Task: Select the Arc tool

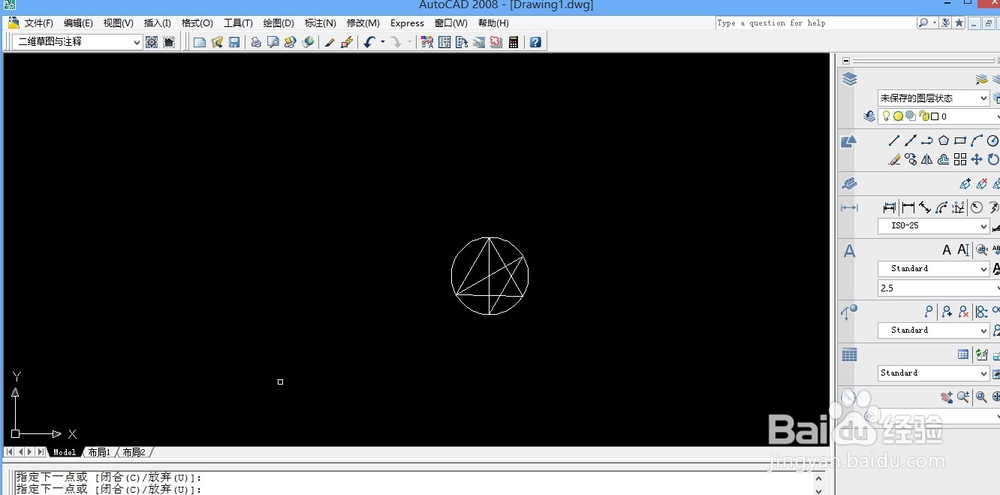Action: pos(976,141)
